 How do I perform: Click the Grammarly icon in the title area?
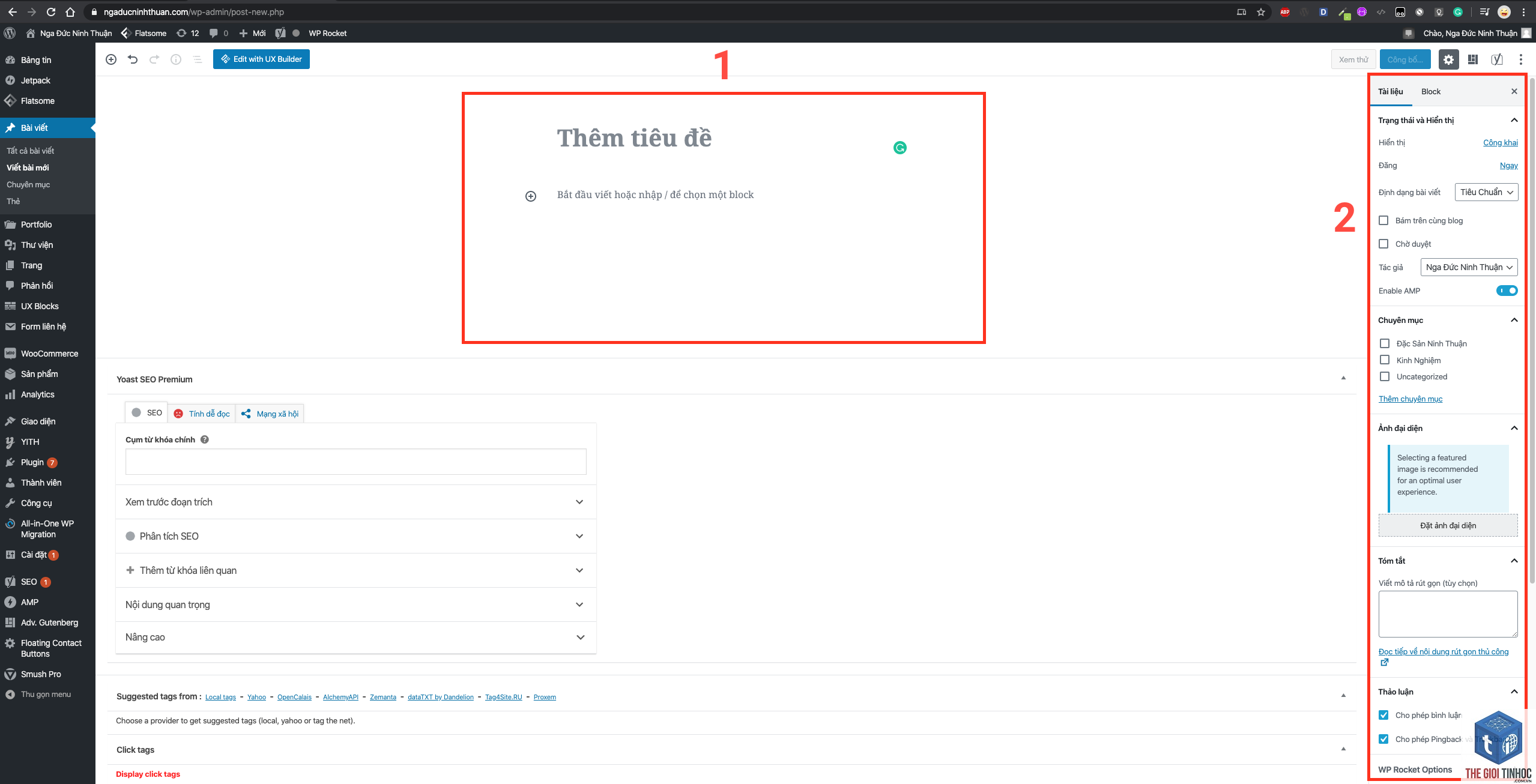(900, 148)
